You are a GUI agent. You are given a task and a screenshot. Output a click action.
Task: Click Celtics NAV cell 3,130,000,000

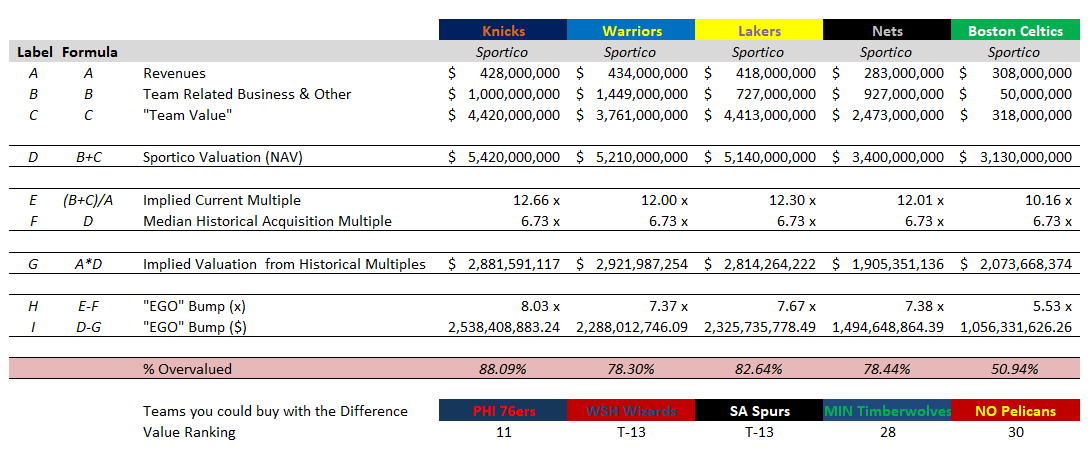click(x=1026, y=158)
